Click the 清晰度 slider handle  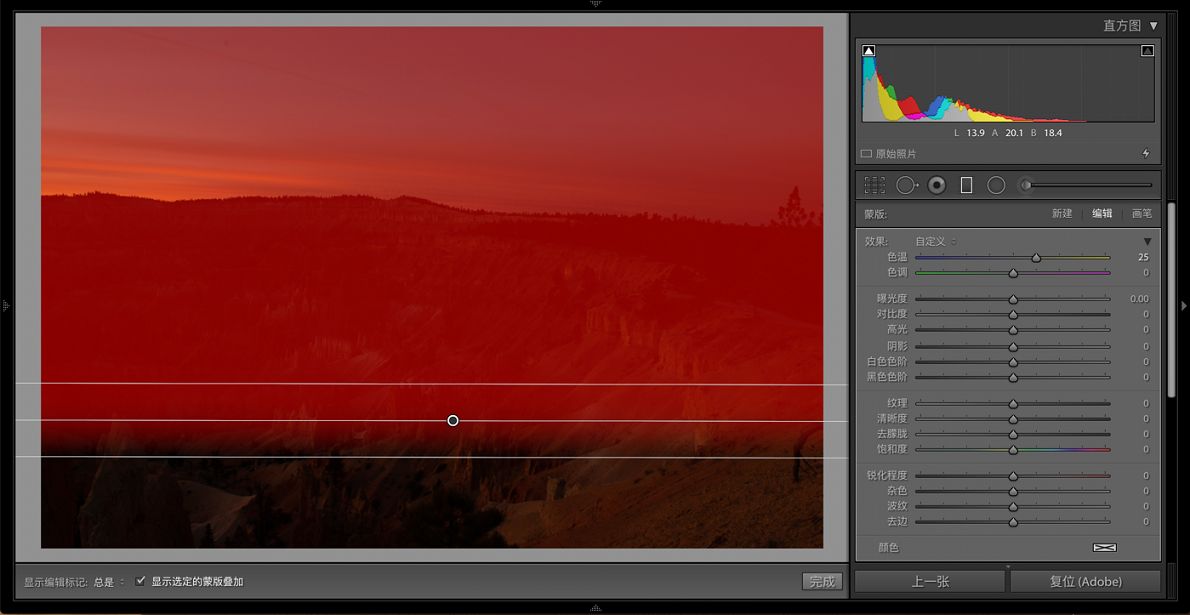(1013, 419)
